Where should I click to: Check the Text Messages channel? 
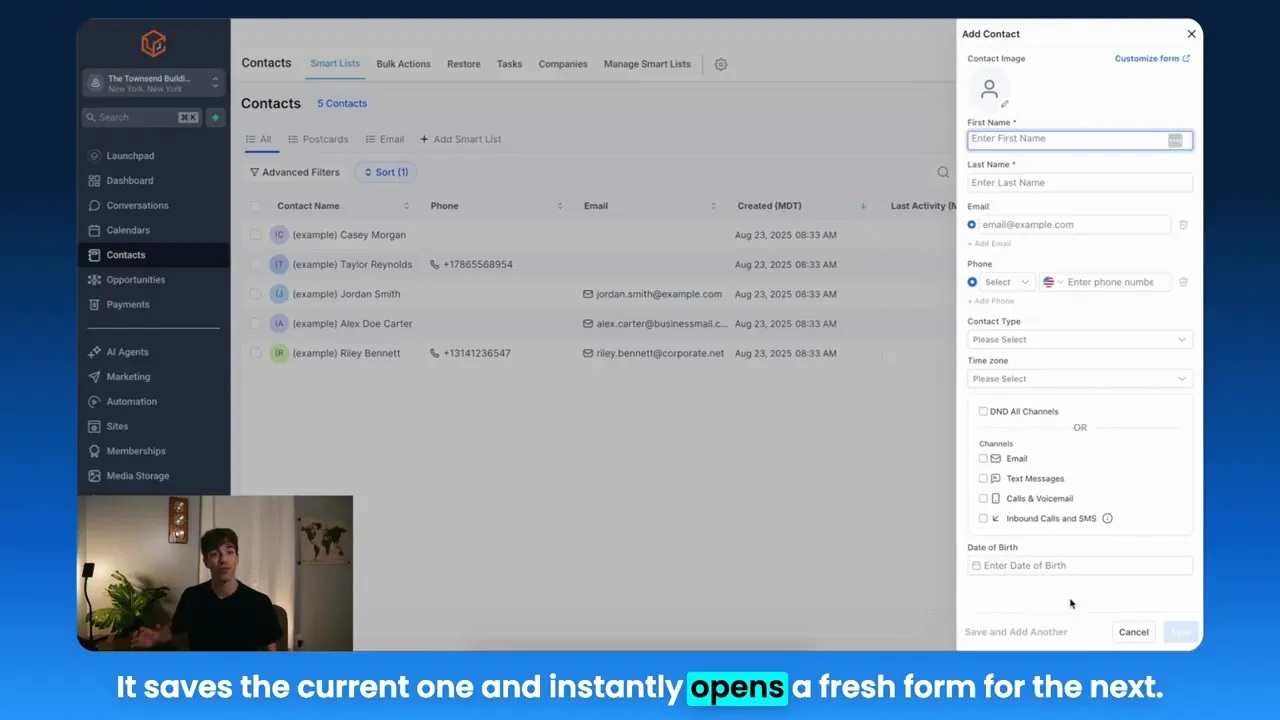pos(983,478)
